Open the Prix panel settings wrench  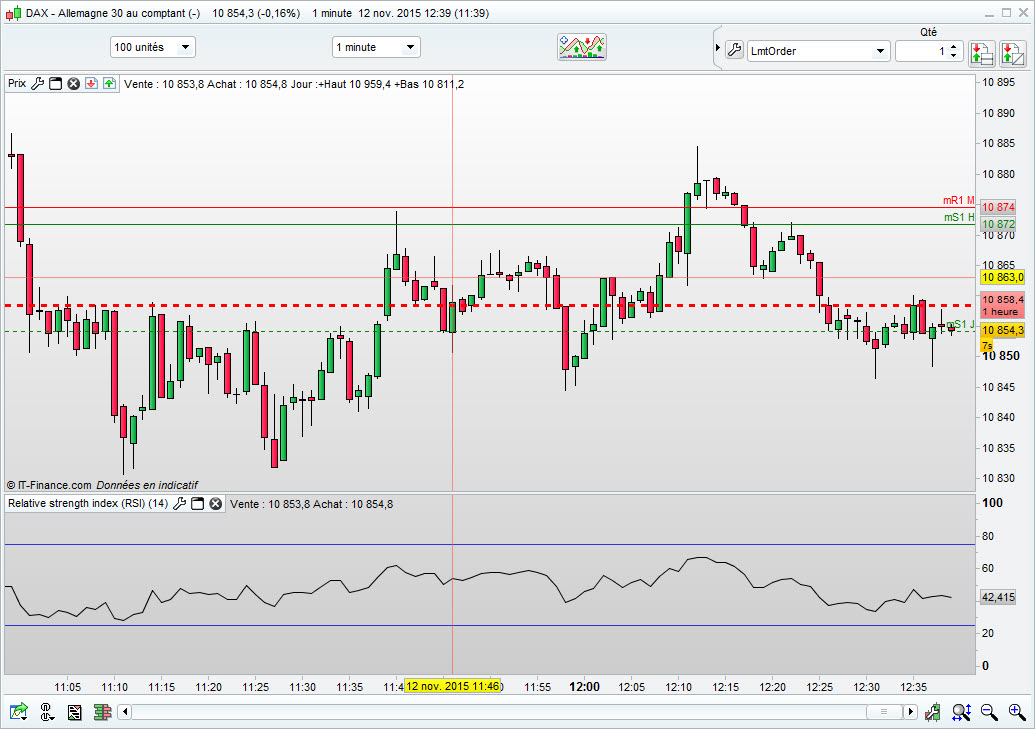click(x=38, y=83)
